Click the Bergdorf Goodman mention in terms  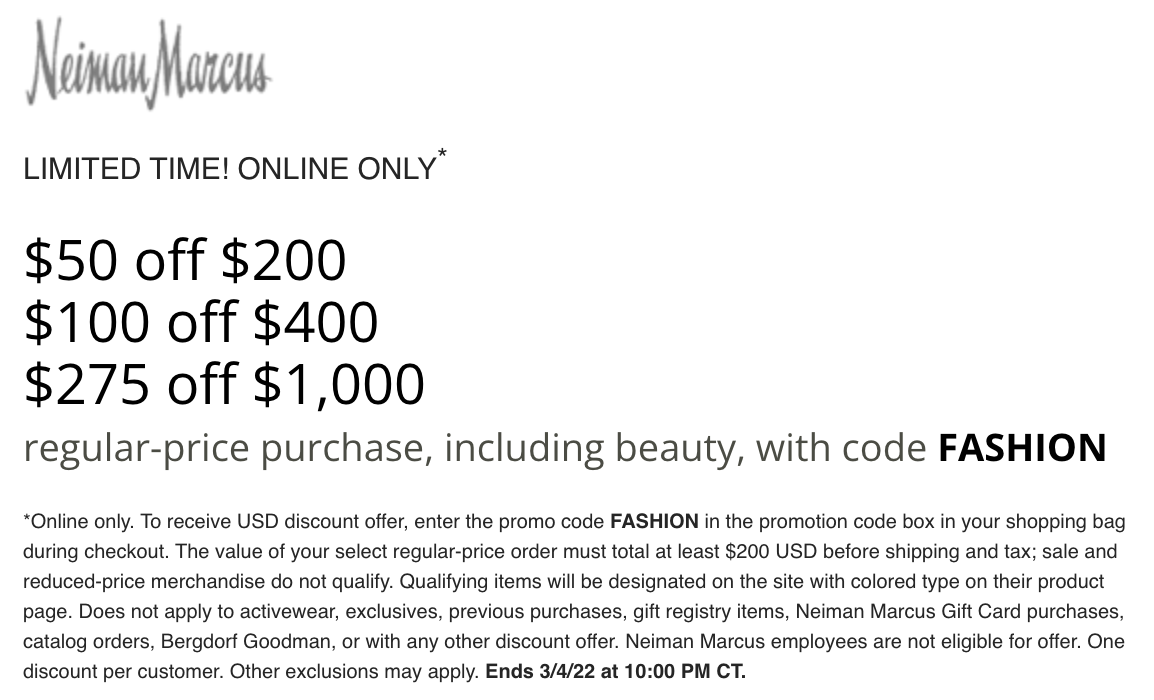[245, 641]
